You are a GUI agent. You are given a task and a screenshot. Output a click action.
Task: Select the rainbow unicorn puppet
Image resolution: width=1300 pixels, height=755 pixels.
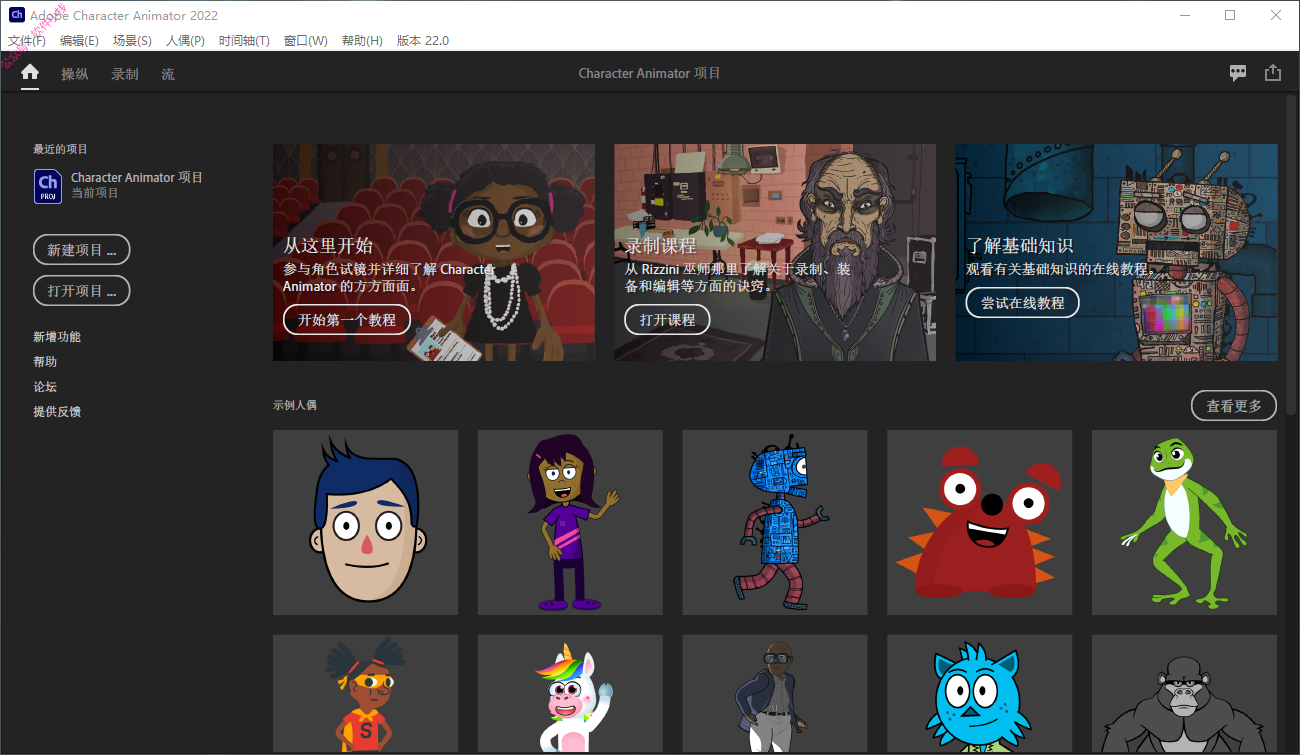point(570,693)
